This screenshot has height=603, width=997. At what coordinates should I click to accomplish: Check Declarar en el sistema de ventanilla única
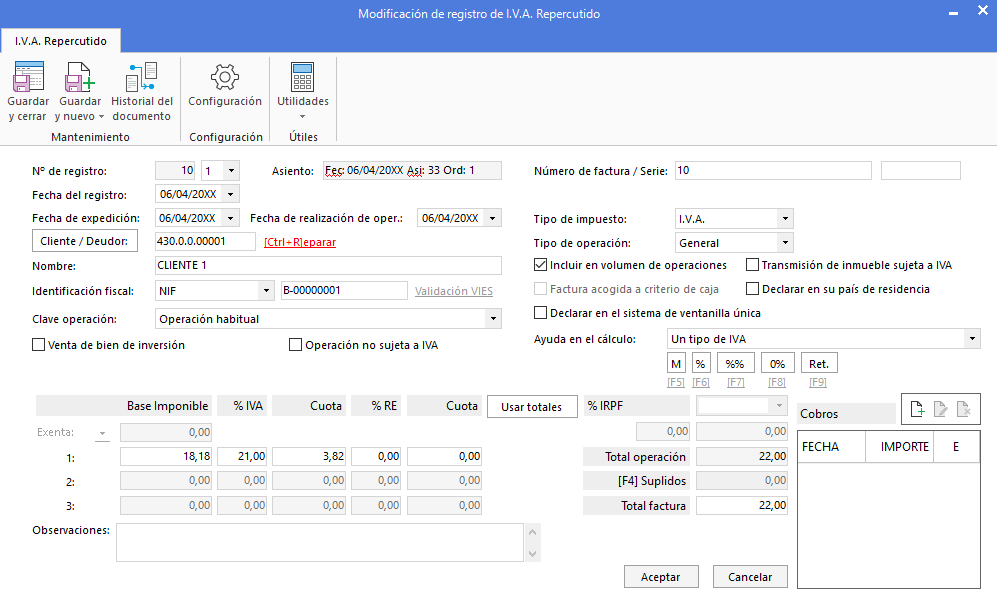[540, 313]
